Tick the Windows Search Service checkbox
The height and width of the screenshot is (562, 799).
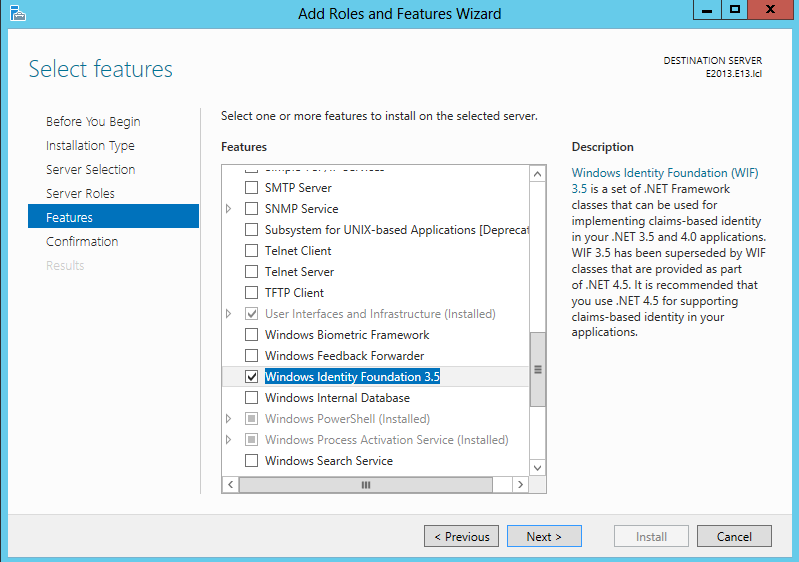(251, 460)
